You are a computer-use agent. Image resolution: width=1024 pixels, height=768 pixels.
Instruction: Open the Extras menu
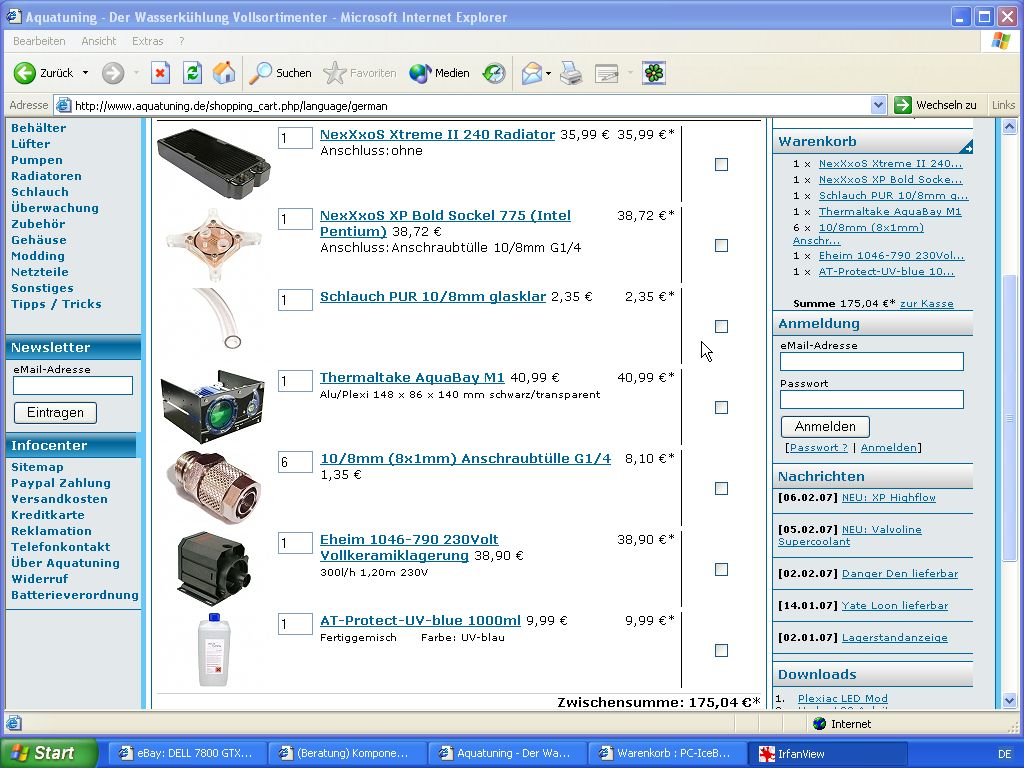(148, 41)
